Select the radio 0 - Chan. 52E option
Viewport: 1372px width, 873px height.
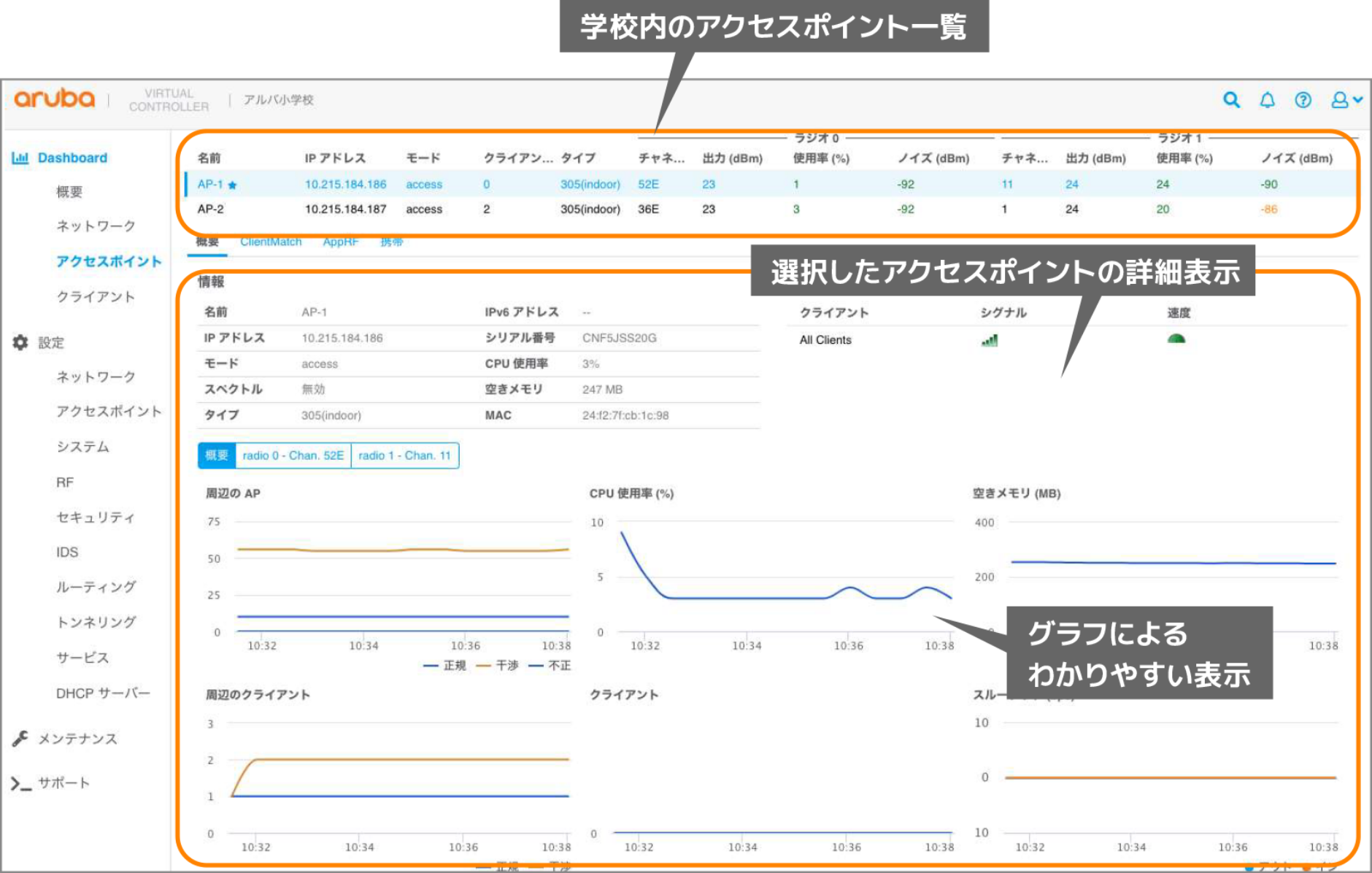point(293,455)
